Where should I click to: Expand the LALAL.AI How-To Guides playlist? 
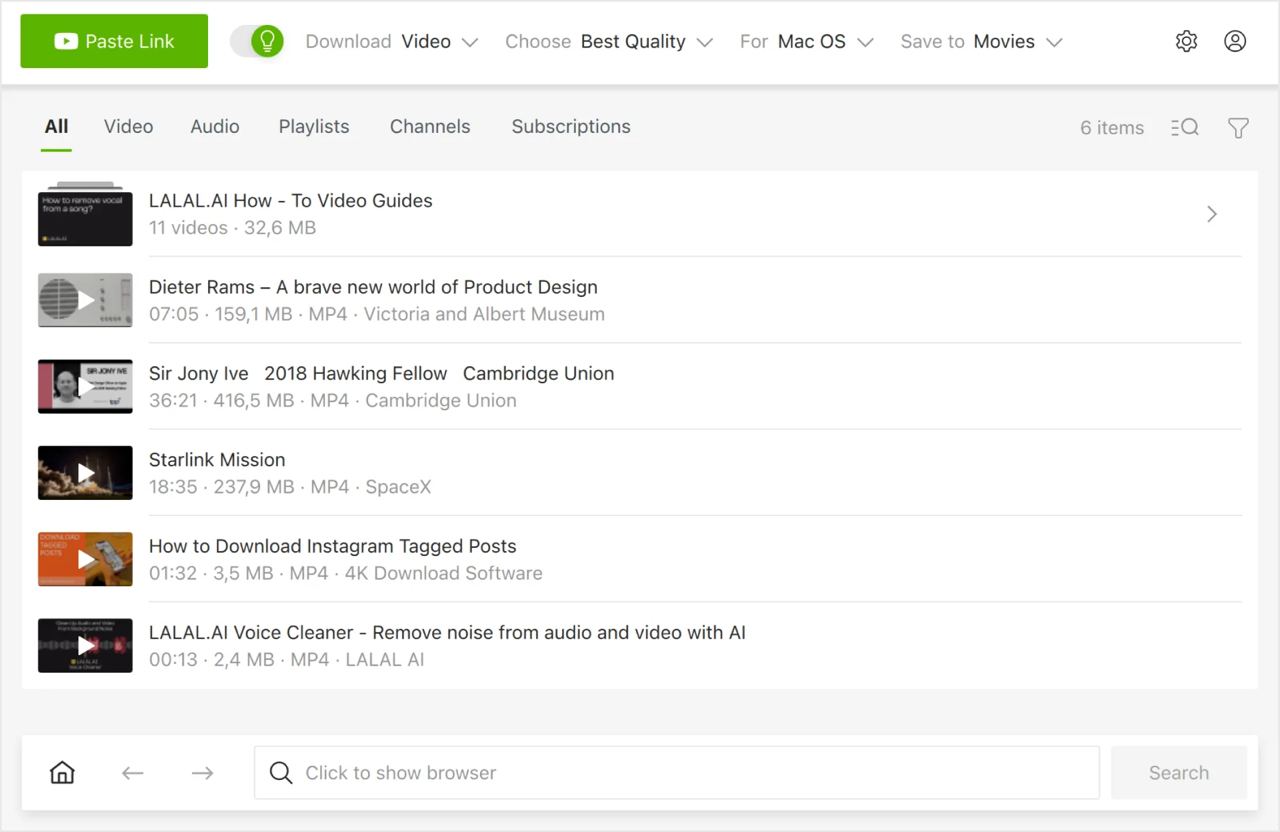tap(1211, 214)
